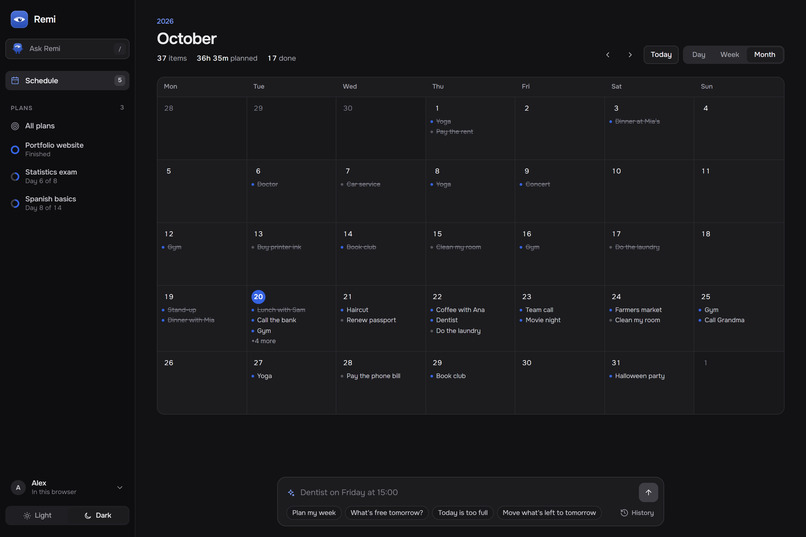Image resolution: width=806 pixels, height=537 pixels.
Task: Open completed Concert item on October 9
Action: (x=538, y=184)
